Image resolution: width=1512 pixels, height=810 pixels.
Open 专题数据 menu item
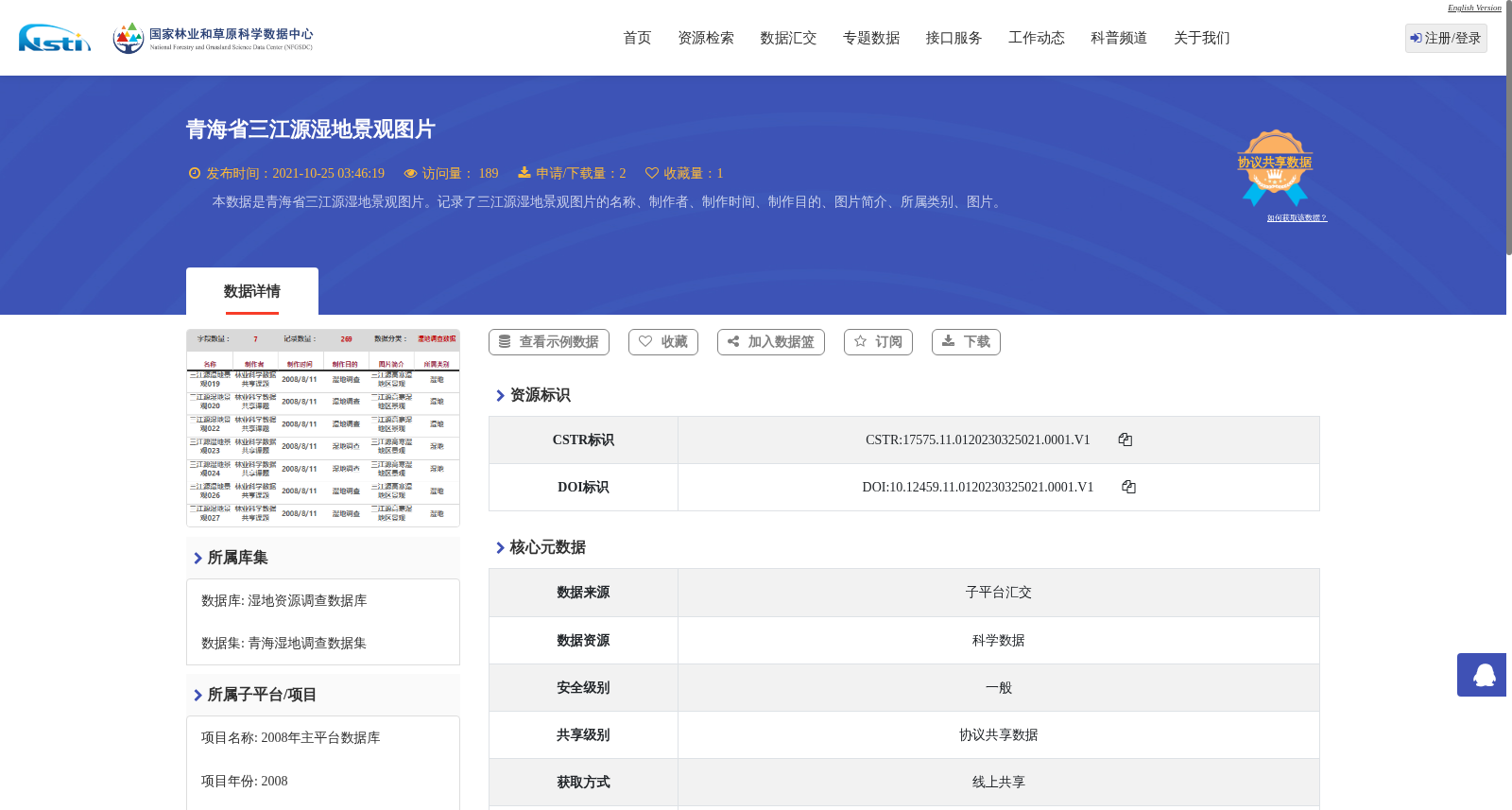(x=871, y=38)
